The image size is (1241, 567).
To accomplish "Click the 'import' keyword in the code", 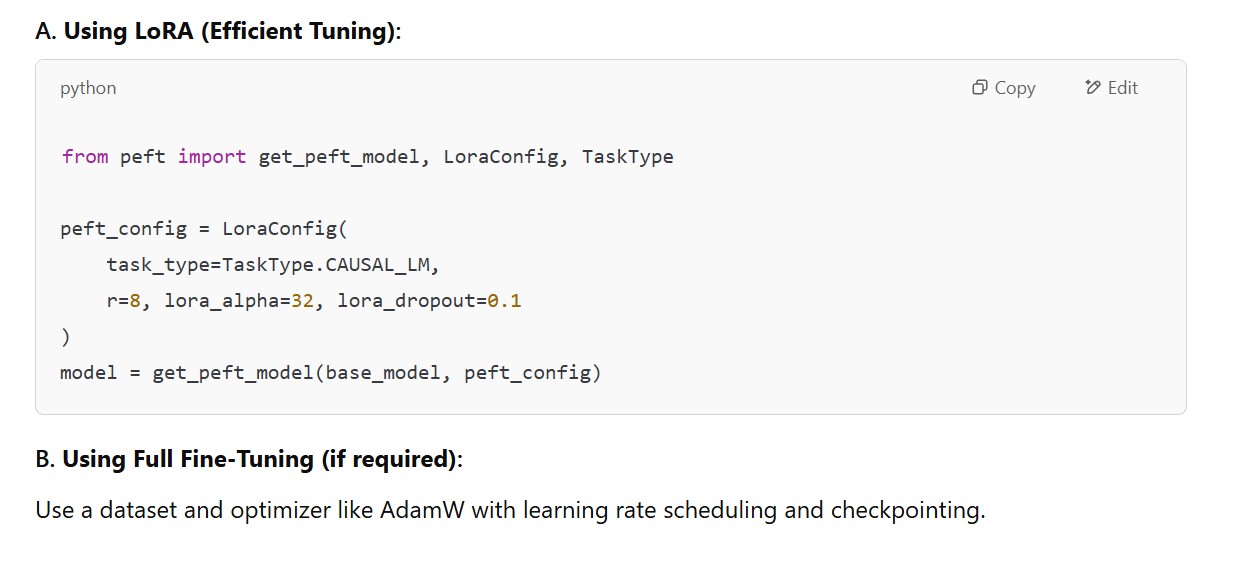I will (212, 157).
